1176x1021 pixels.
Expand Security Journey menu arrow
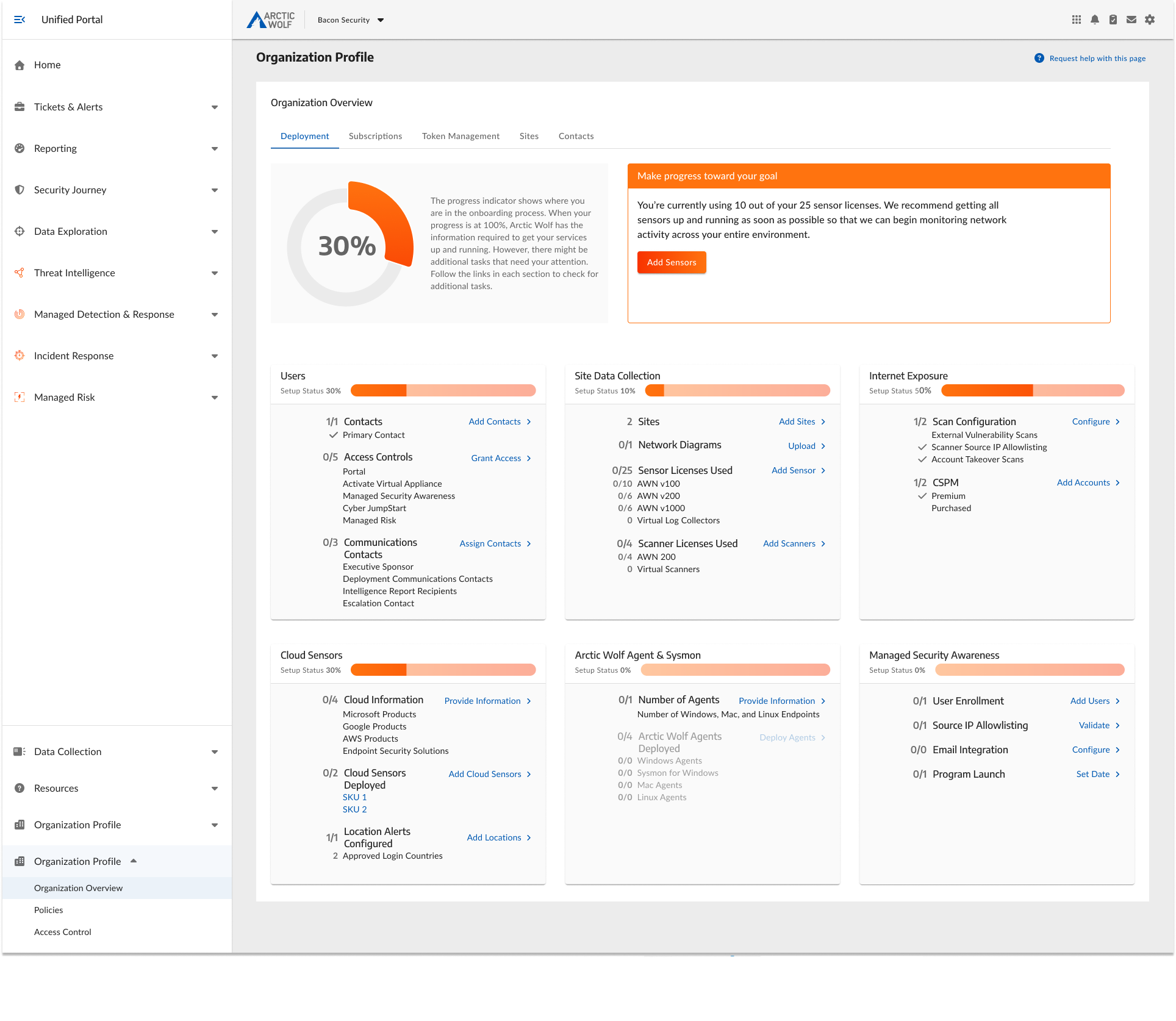click(x=215, y=190)
